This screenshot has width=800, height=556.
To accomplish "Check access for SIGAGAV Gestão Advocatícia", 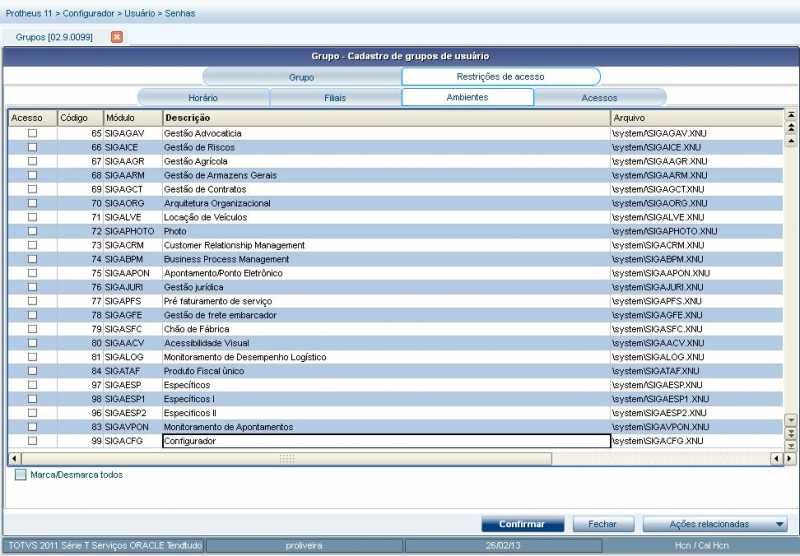I will tap(33, 133).
